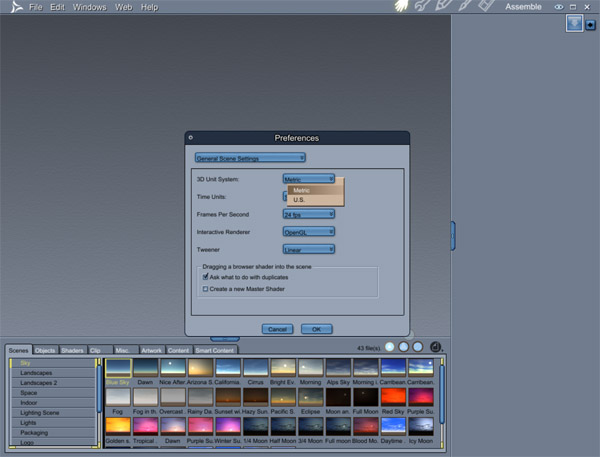The width and height of the screenshot is (600, 457).
Task: Cancel the Preferences dialog
Action: tap(277, 329)
